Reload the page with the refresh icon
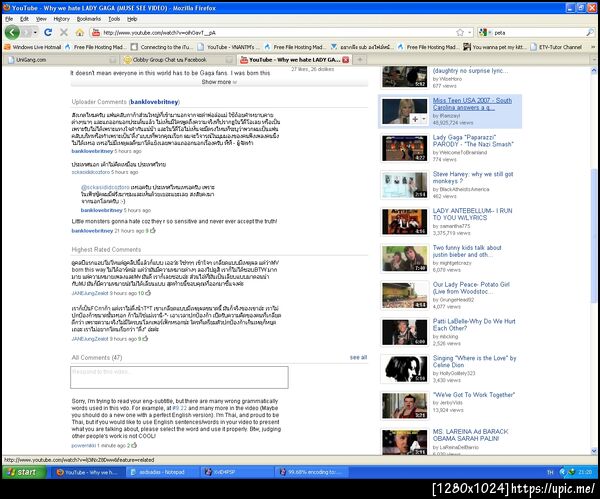The height and width of the screenshot is (499, 600). pos(48,33)
